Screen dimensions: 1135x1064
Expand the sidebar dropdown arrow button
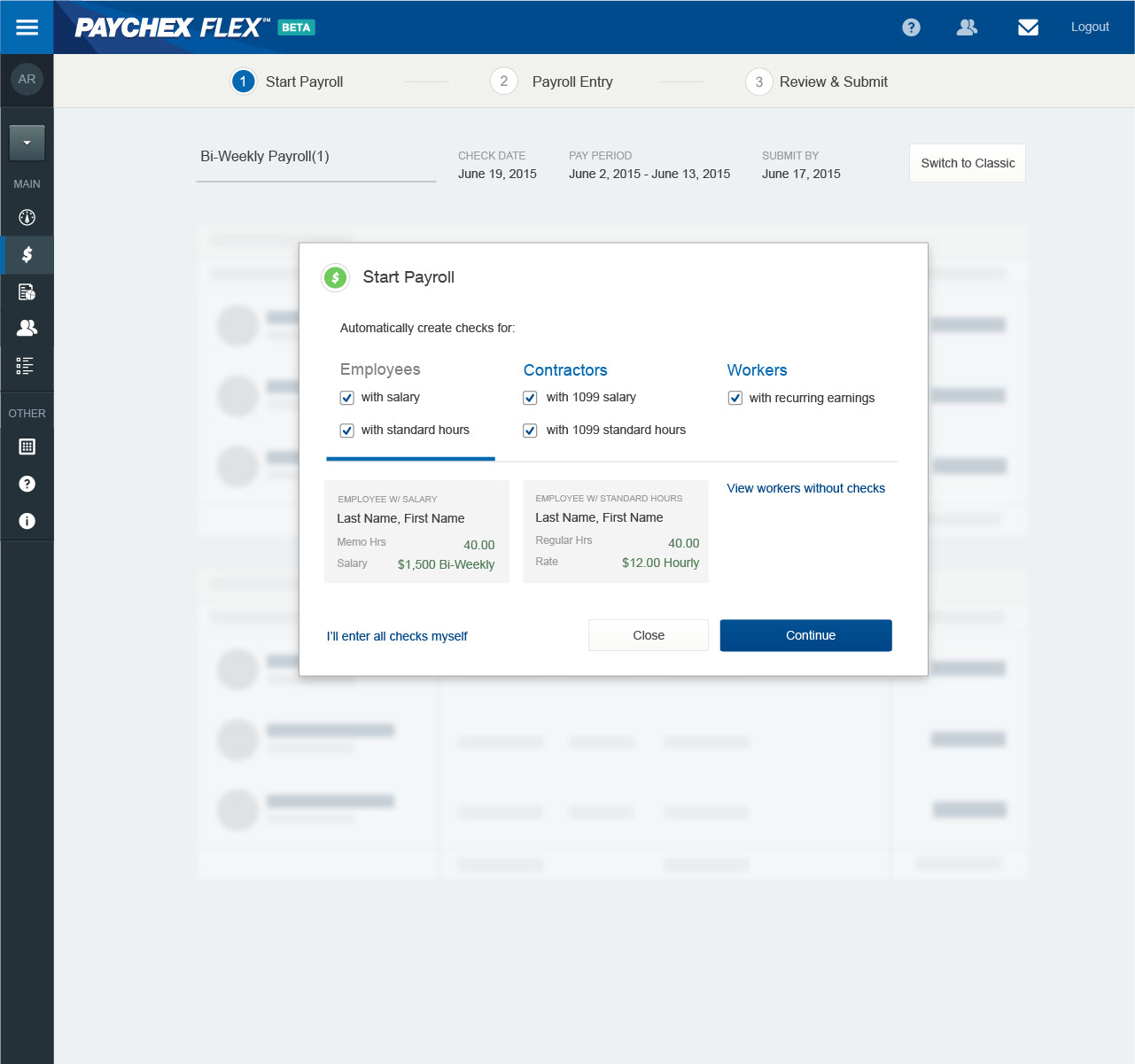pos(27,143)
